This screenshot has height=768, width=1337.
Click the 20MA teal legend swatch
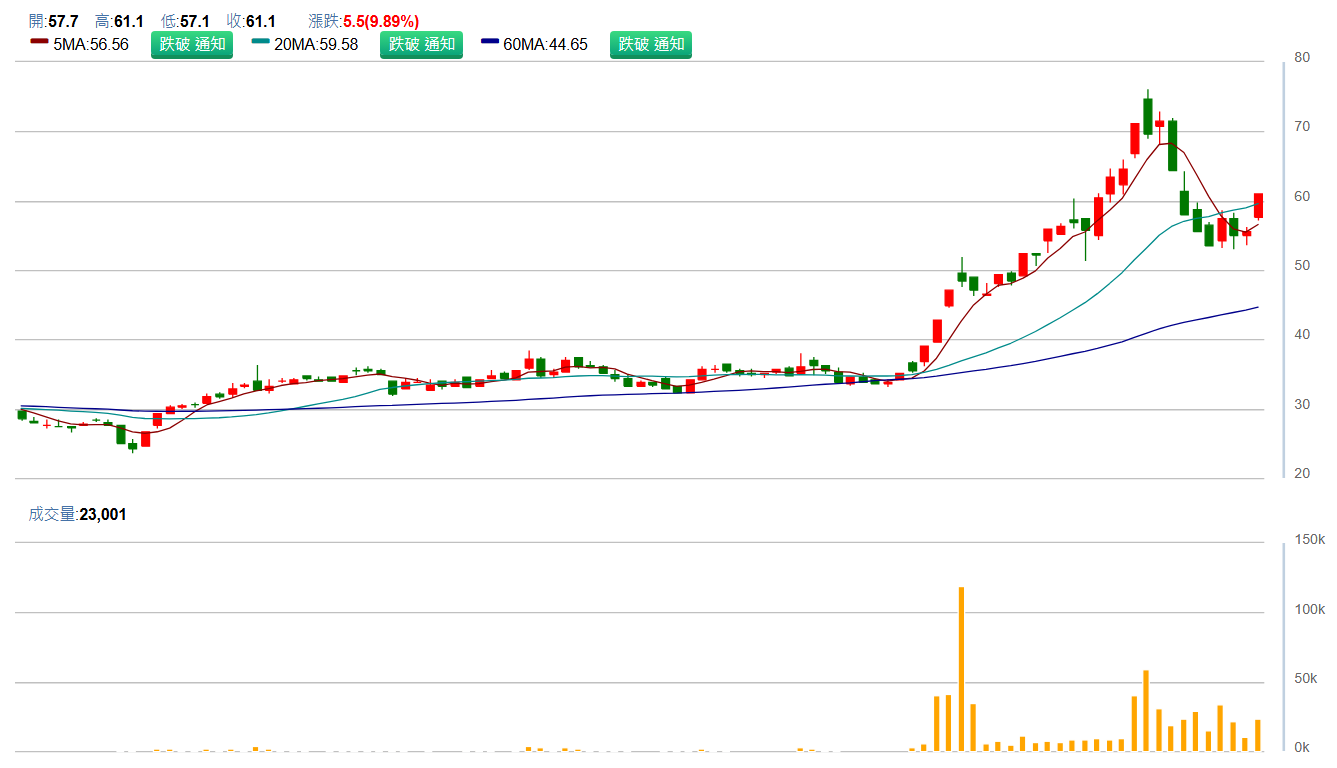[260, 41]
